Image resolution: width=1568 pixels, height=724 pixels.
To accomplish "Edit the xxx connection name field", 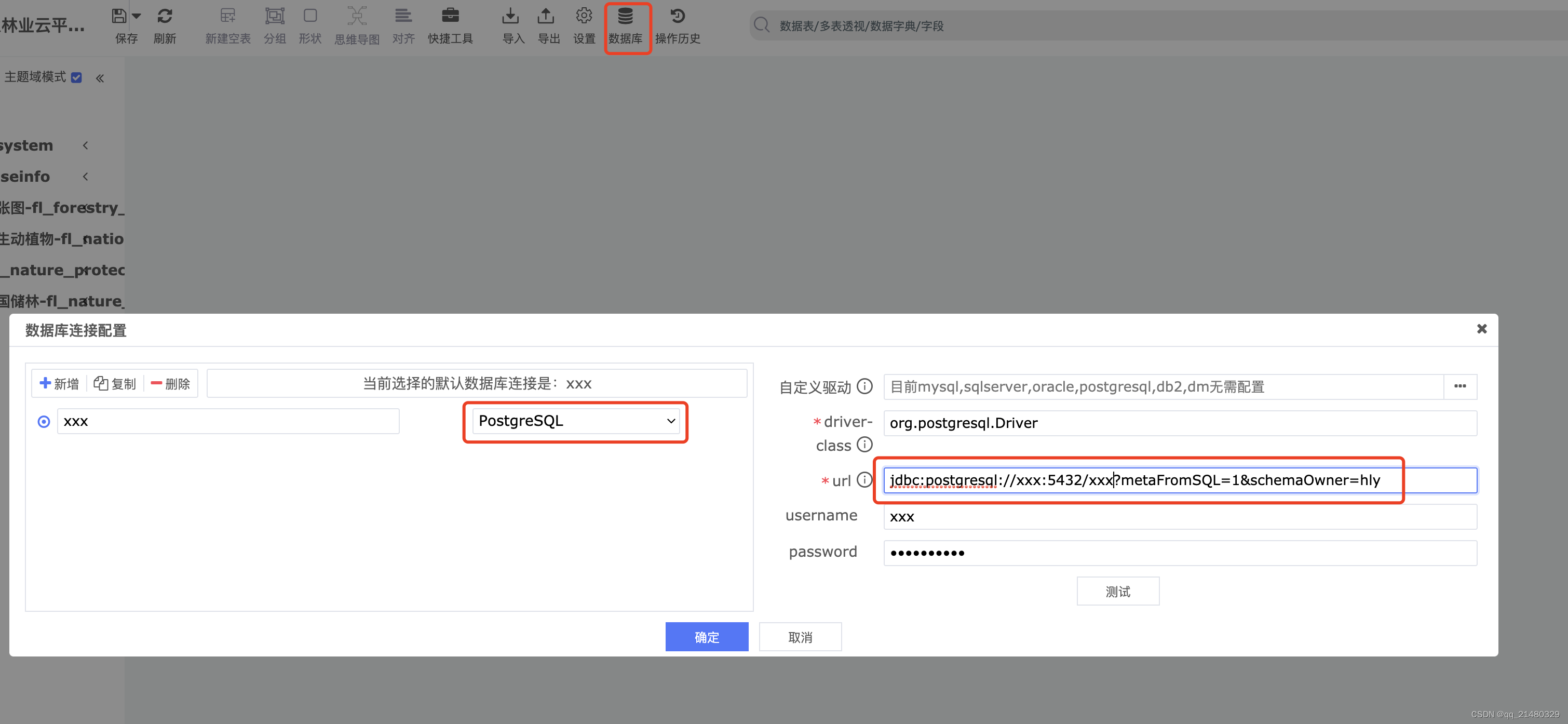I will pos(228,421).
